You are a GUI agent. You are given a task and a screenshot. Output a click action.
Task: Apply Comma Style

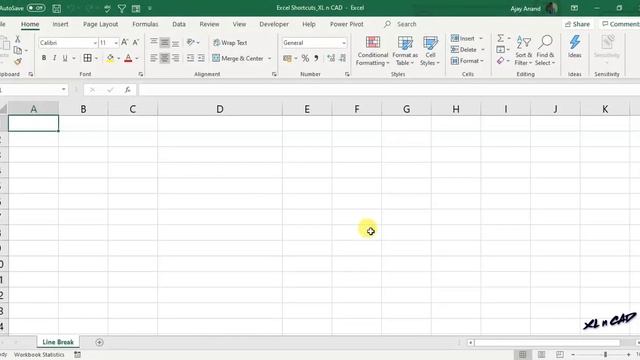coord(316,58)
